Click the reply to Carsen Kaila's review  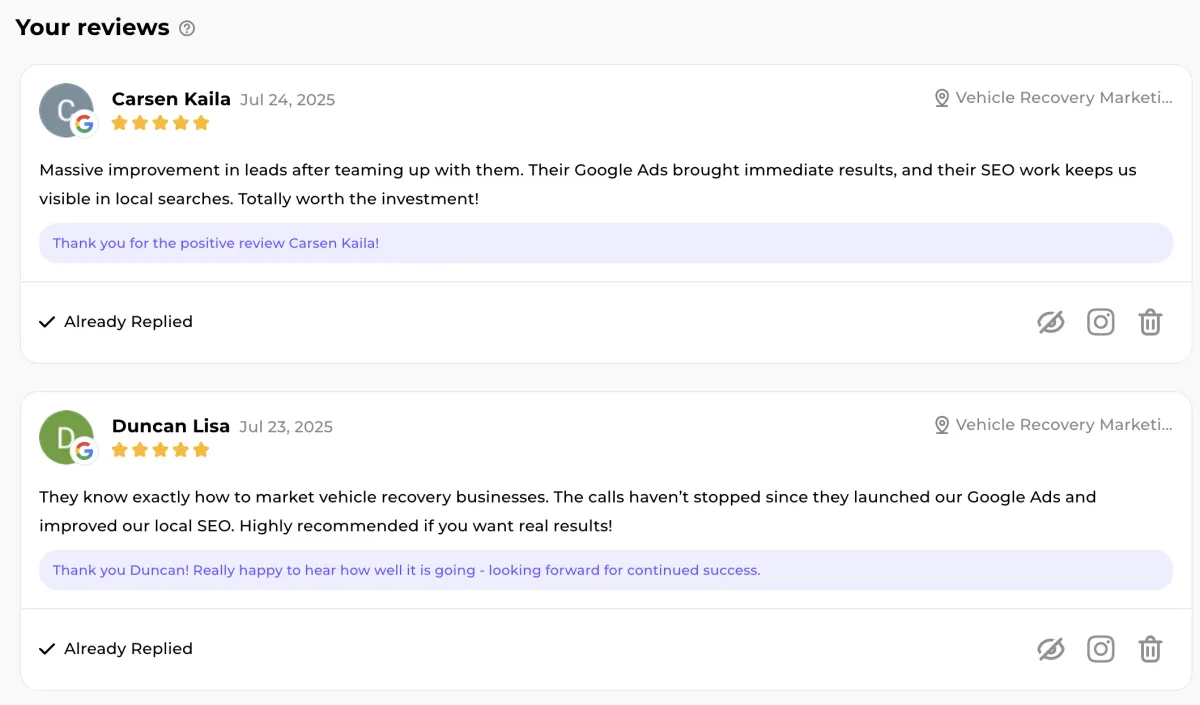216,243
